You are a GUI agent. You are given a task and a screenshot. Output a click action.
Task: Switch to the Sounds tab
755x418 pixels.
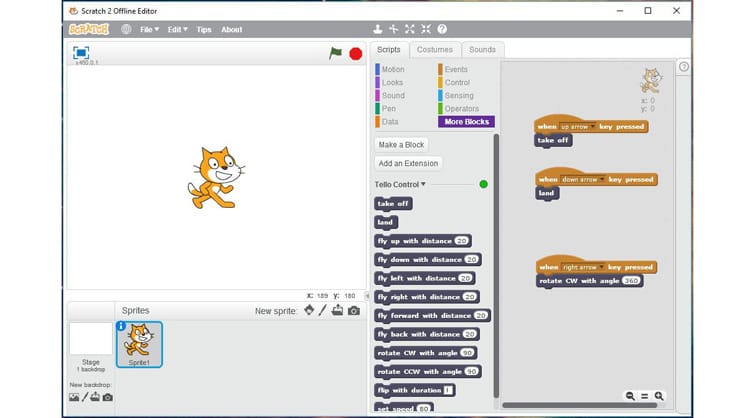(482, 50)
